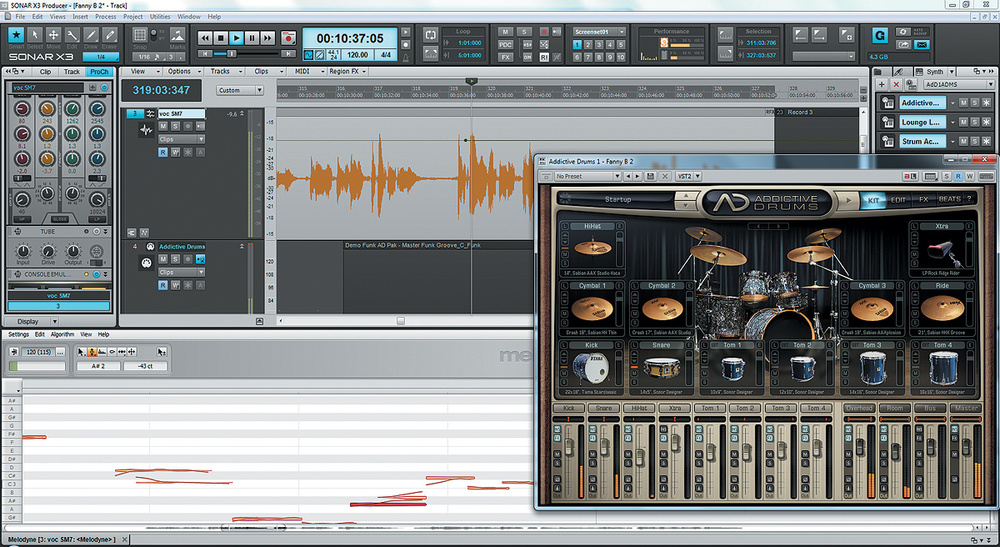The height and width of the screenshot is (547, 1000).
Task: Select the Melodyne main arrow tool
Action: (x=81, y=351)
